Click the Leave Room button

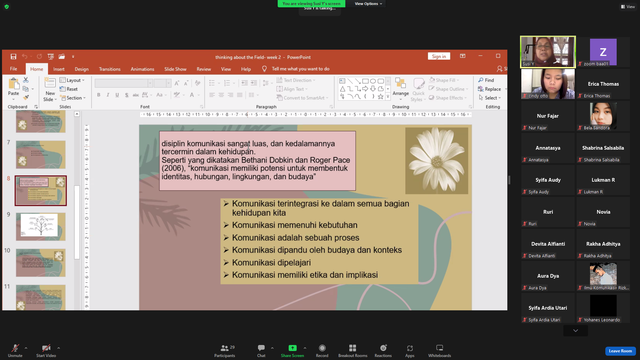tap(620, 351)
